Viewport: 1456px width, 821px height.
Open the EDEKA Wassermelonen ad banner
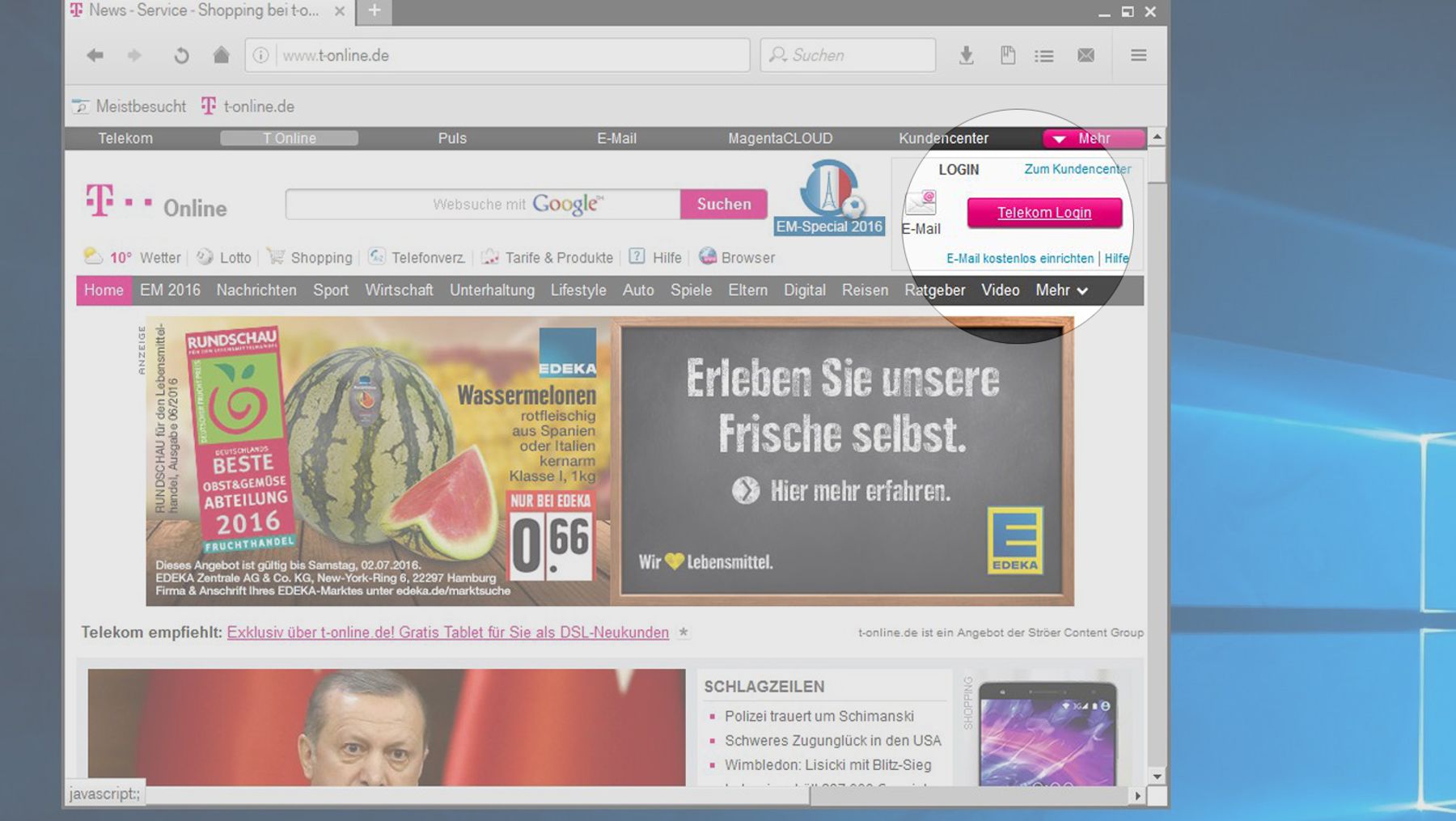click(x=610, y=462)
